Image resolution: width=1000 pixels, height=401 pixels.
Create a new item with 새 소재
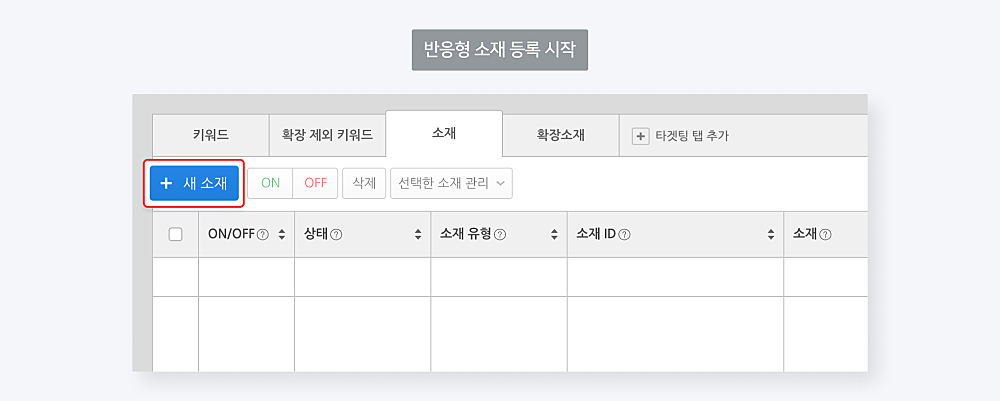coord(195,183)
